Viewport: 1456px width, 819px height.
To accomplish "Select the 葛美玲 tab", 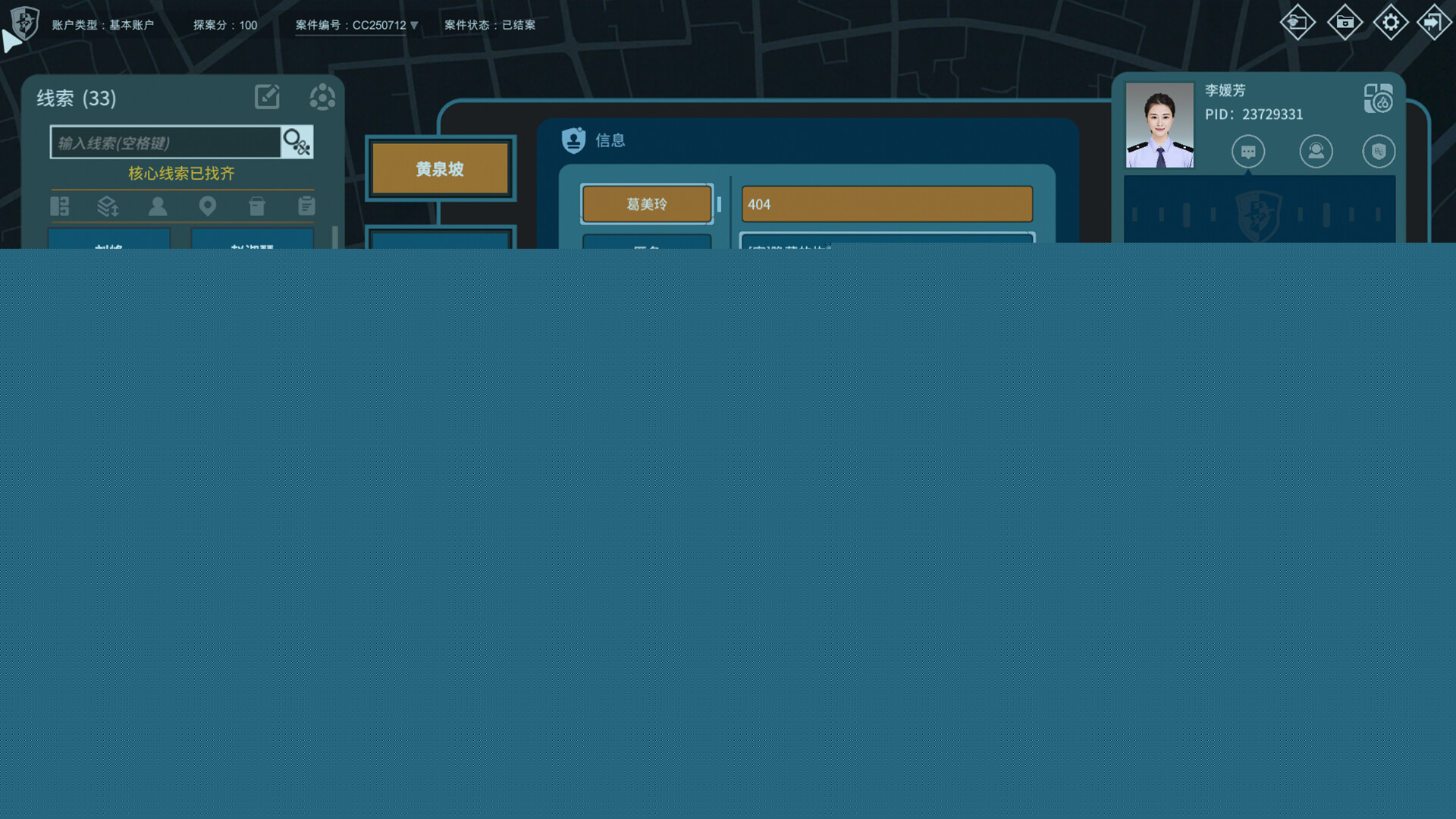I will 647,204.
